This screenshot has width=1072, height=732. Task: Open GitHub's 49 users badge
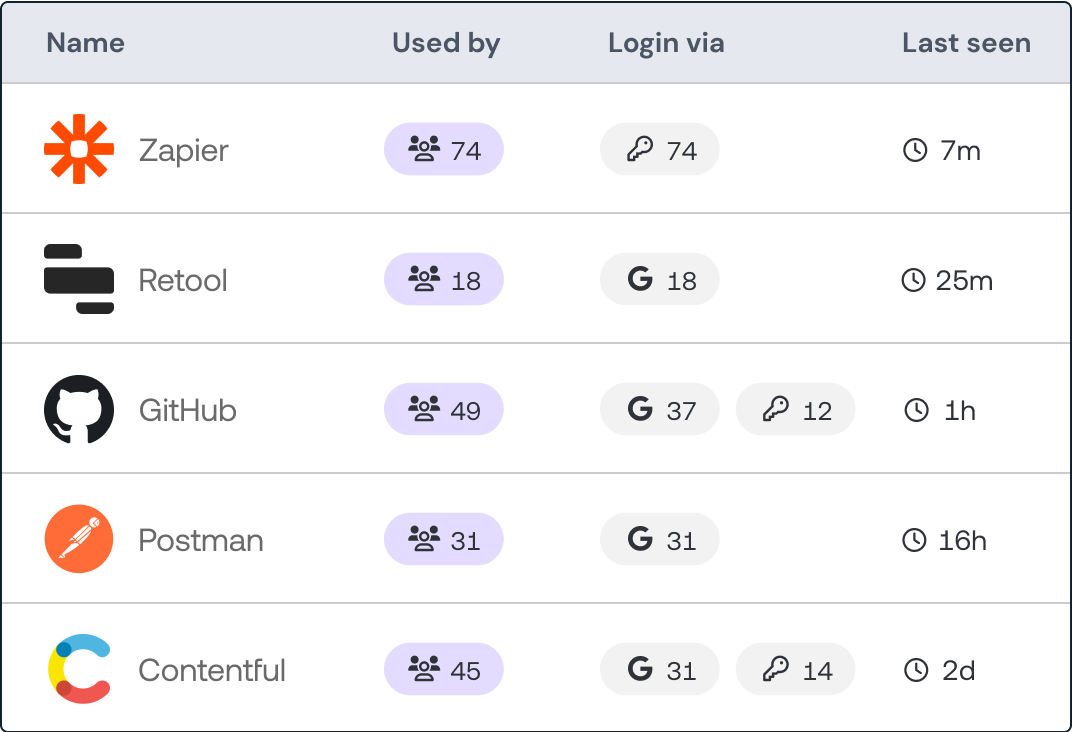pyautogui.click(x=444, y=410)
